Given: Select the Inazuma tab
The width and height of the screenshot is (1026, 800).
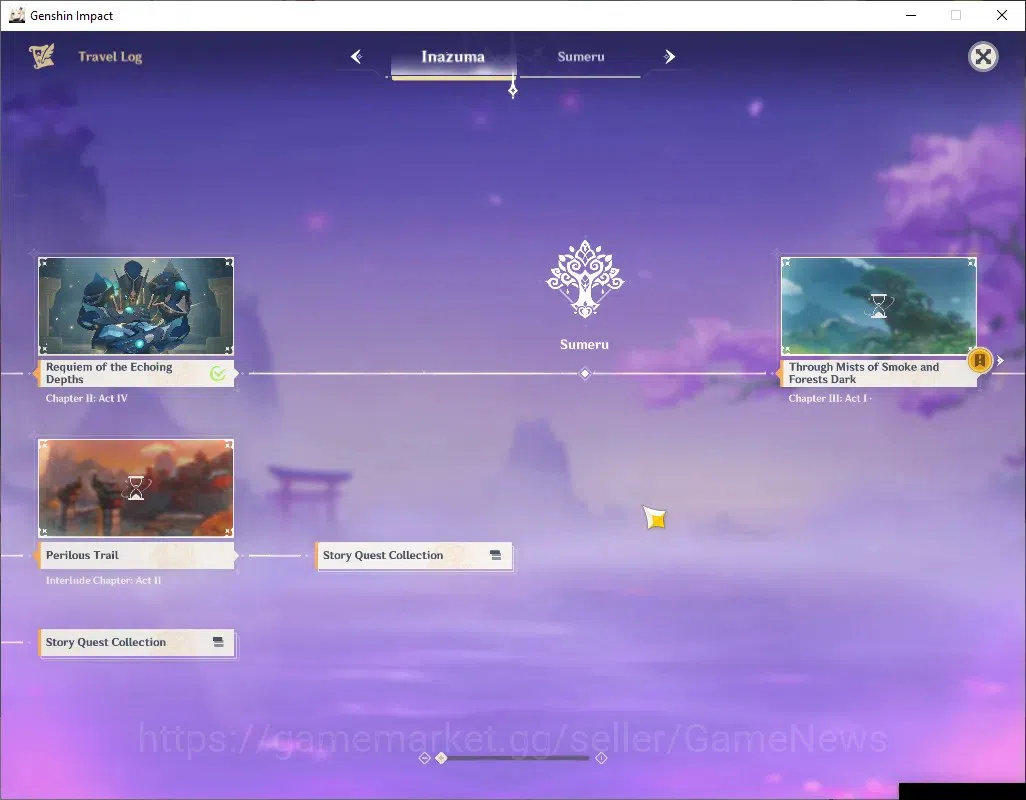Looking at the screenshot, I should point(453,57).
